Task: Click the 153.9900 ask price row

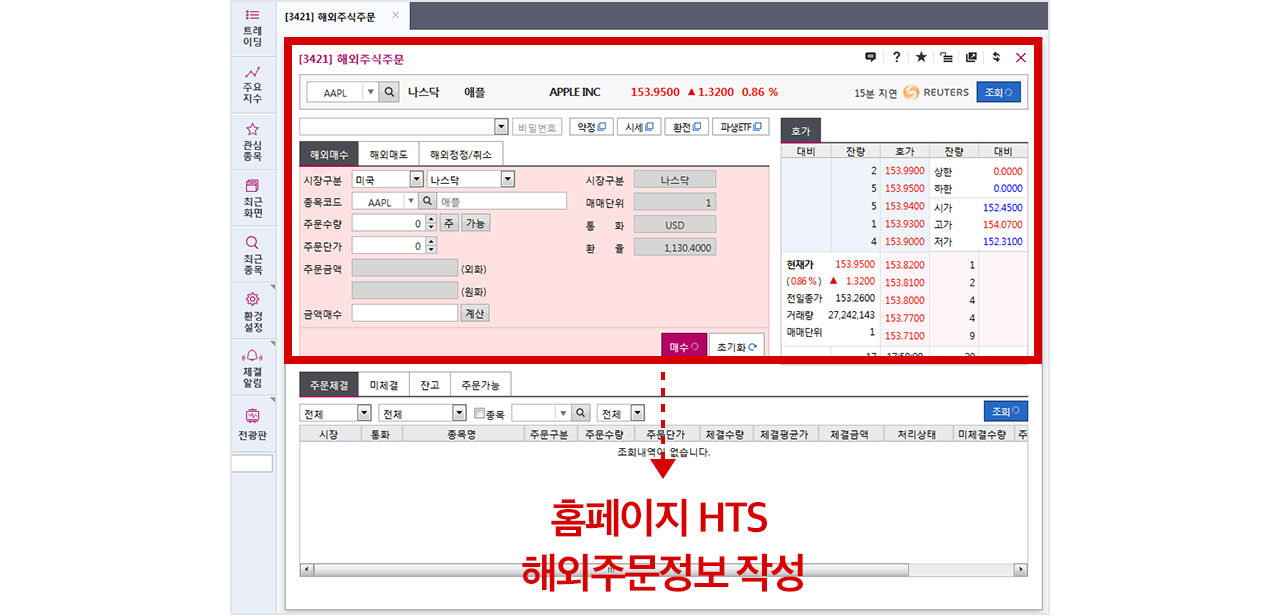Action: pos(904,171)
